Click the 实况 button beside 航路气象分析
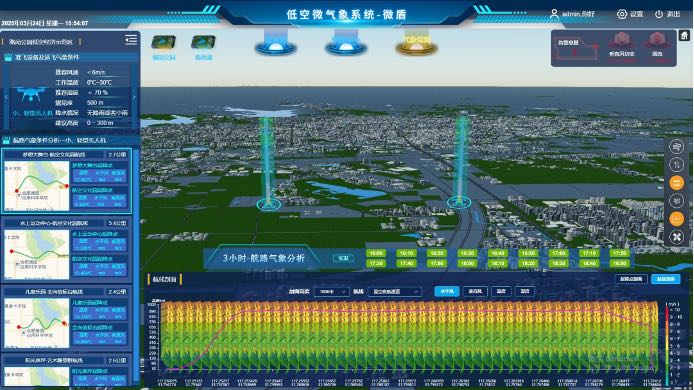Image resolution: width=694 pixels, height=390 pixels. coord(343,258)
